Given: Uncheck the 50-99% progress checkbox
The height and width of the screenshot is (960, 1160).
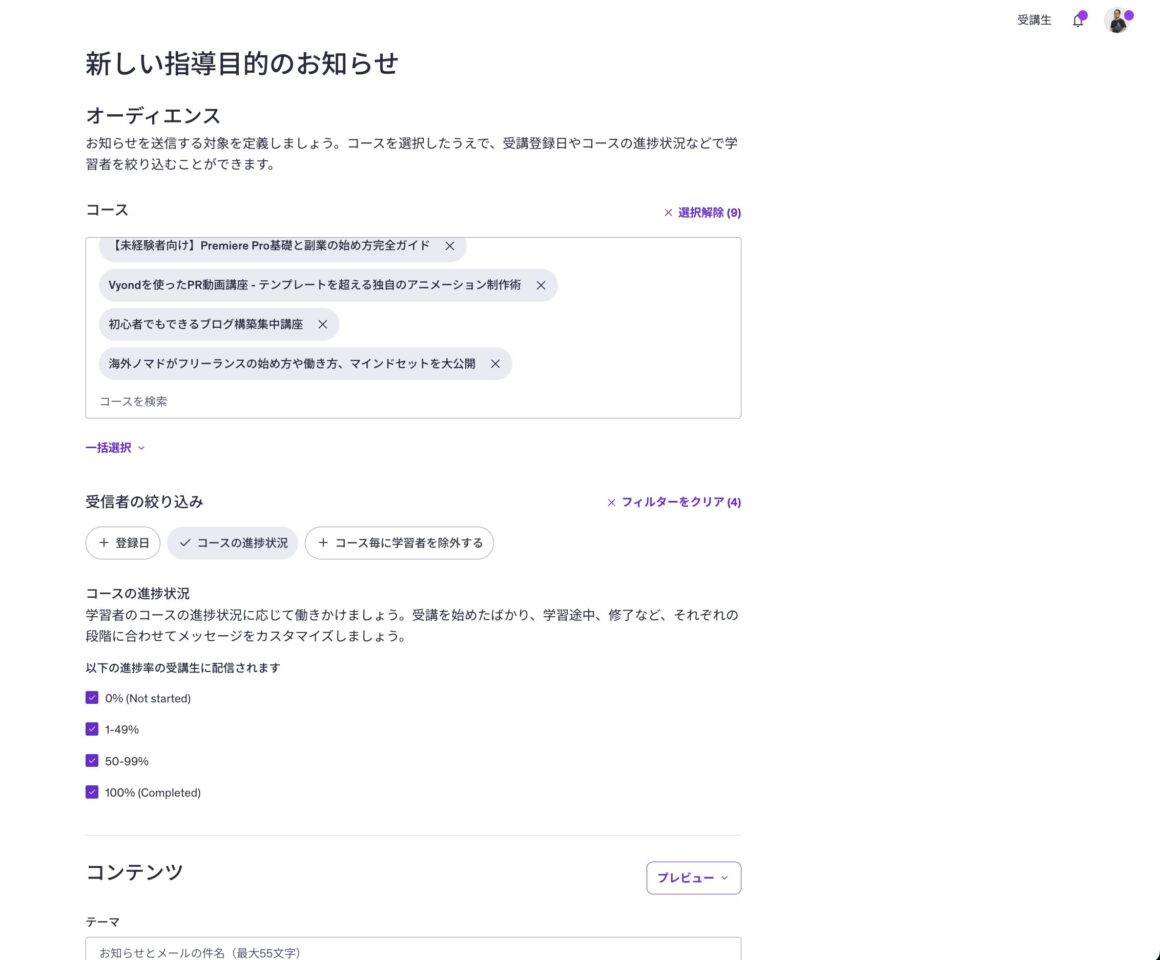Looking at the screenshot, I should (x=92, y=761).
